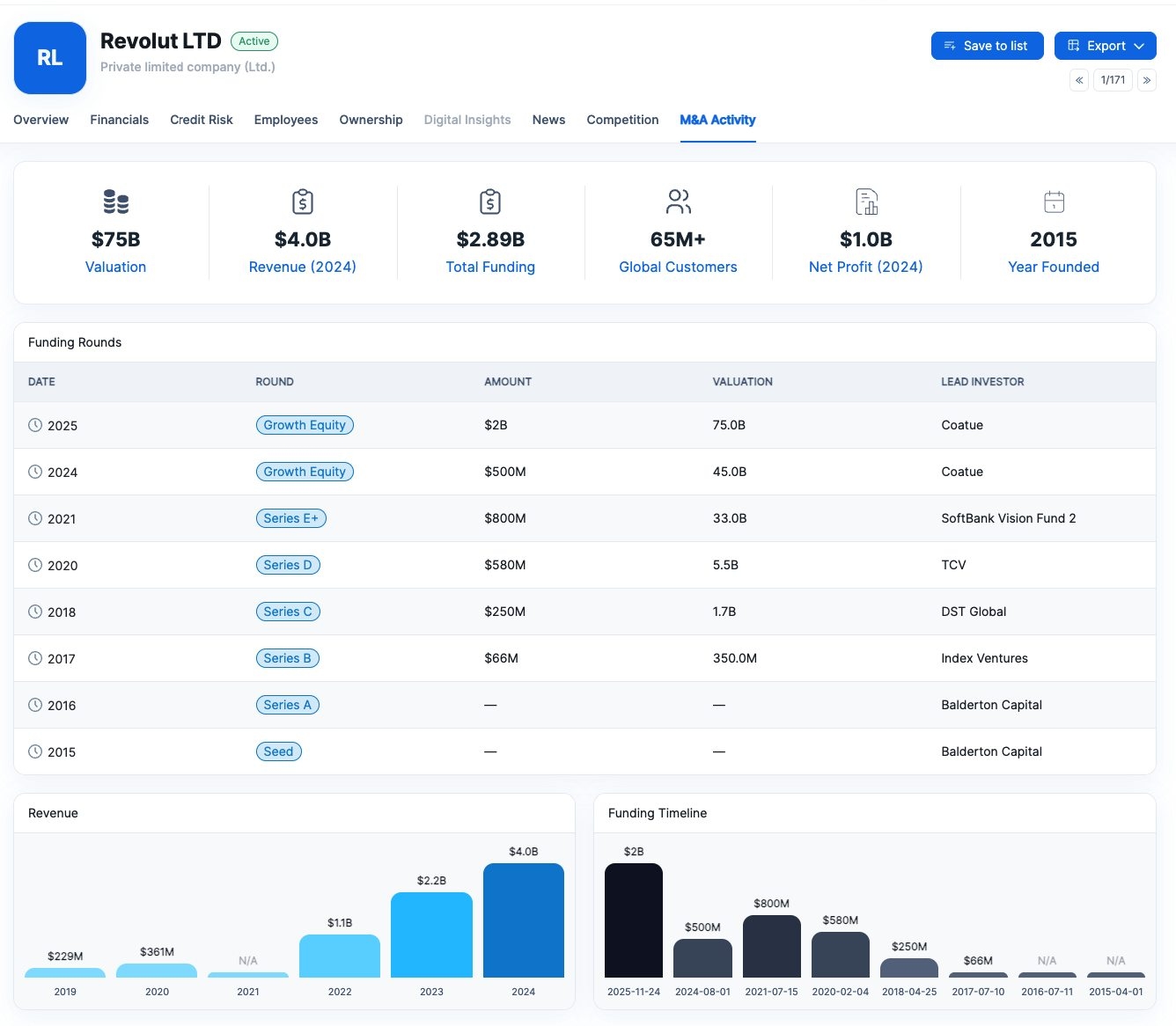Select the M&A Activity tab
Screen dimensions: 1176x1026
[718, 120]
